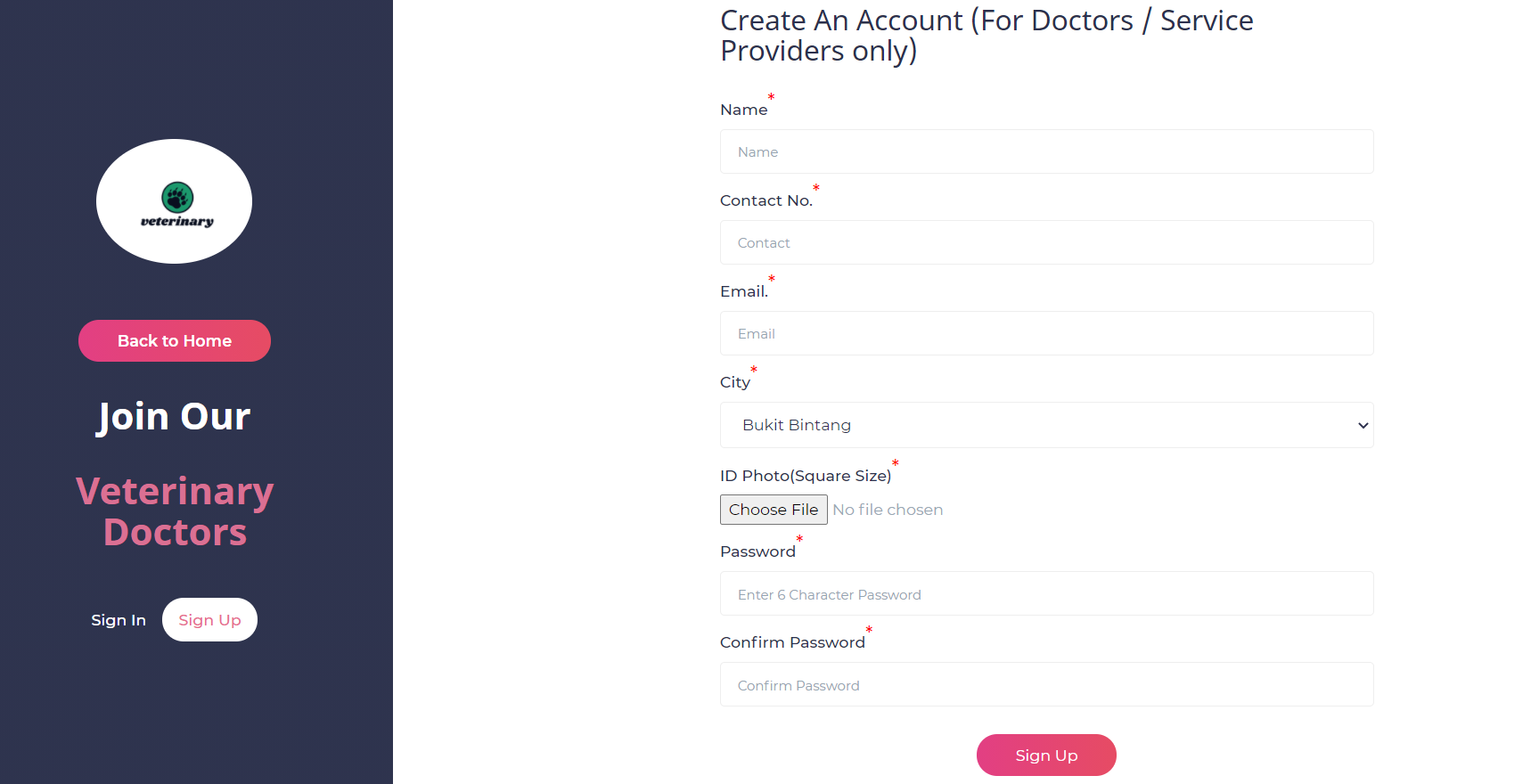Click Choose File to upload an ID photo
This screenshot has height=784, width=1539.
pyautogui.click(x=773, y=509)
